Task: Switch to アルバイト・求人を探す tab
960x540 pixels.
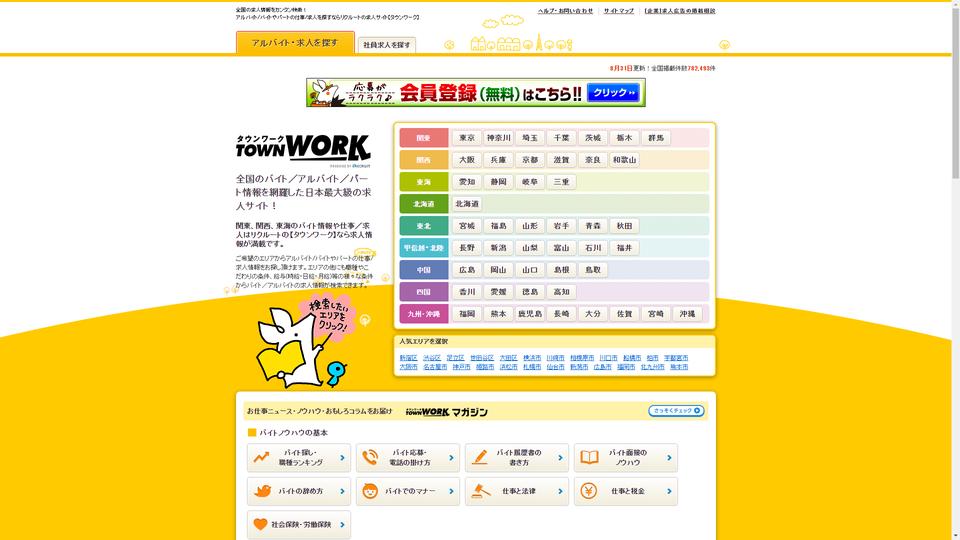Action: 295,43
